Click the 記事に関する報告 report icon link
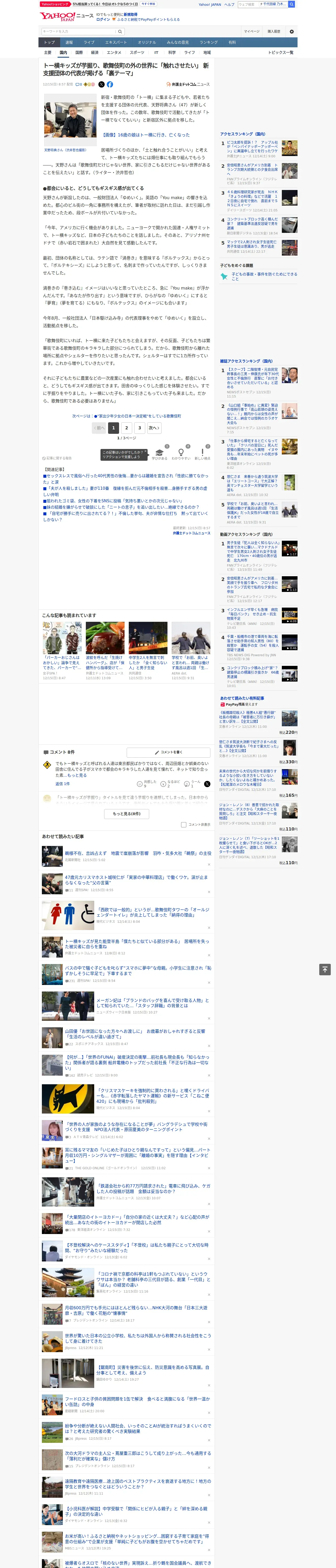This screenshot has width=336, height=1568. [57, 458]
